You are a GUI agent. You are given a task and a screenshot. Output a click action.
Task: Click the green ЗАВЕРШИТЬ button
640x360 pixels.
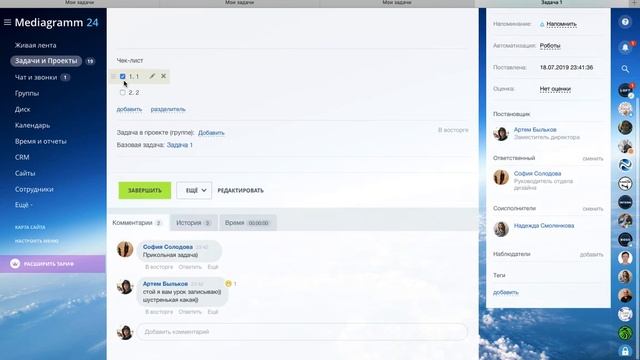click(x=145, y=190)
